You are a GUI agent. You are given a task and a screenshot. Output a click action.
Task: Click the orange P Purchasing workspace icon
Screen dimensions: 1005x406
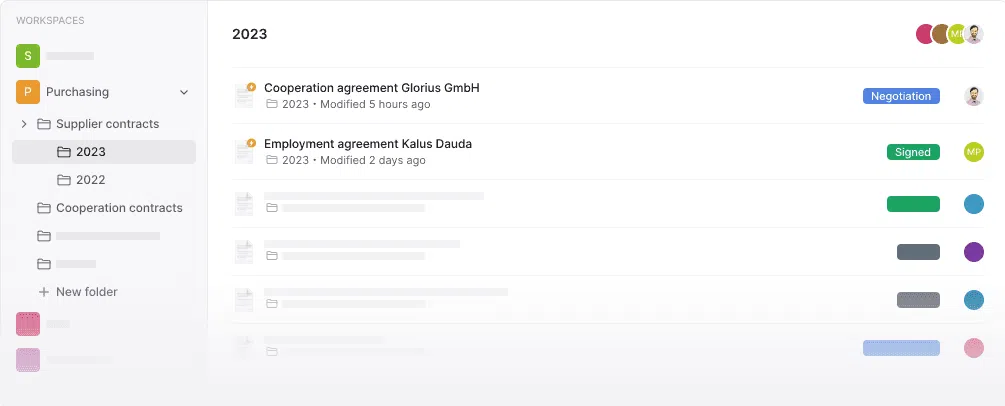(x=27, y=92)
